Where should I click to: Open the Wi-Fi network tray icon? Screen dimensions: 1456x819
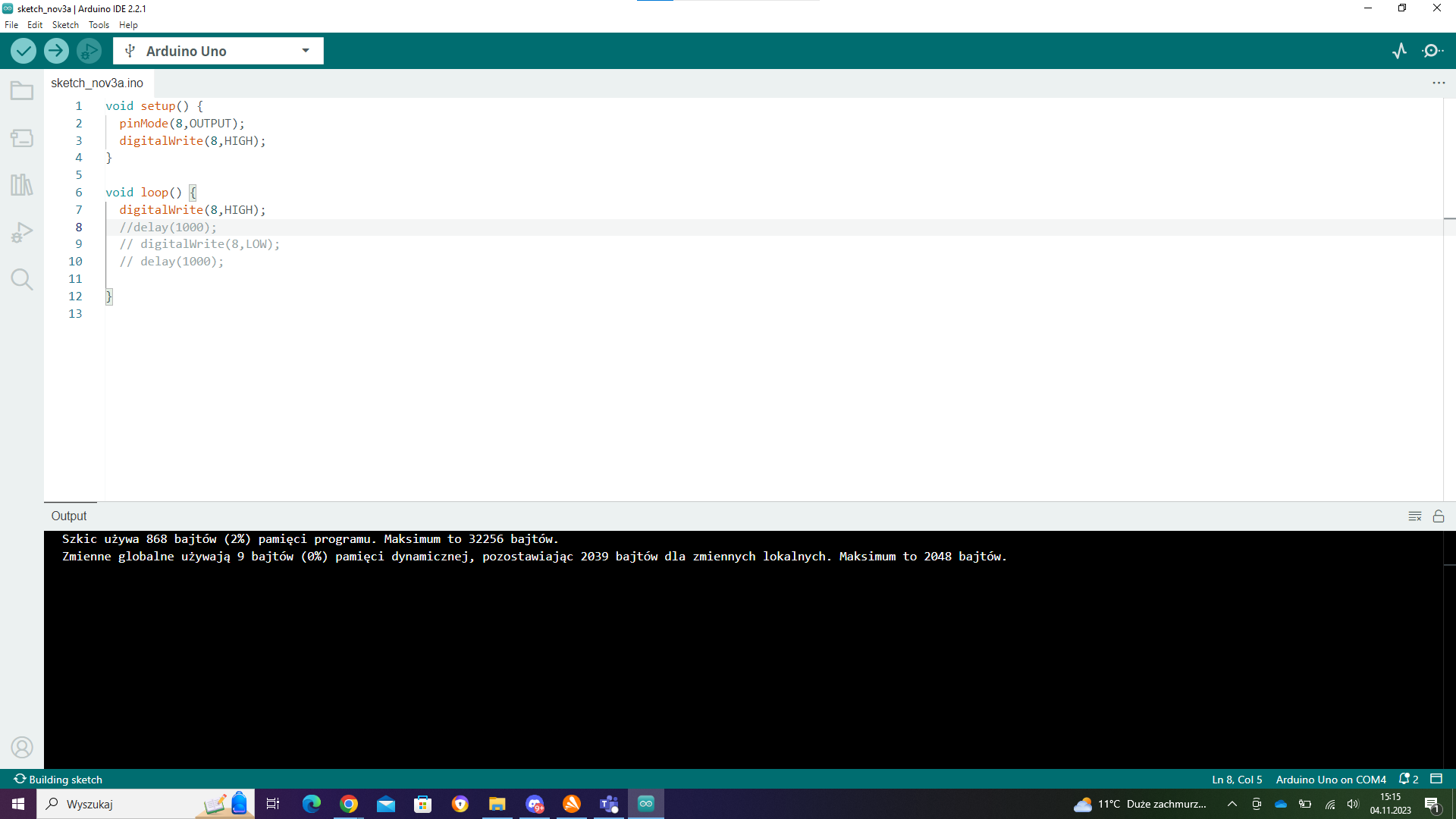1330,804
